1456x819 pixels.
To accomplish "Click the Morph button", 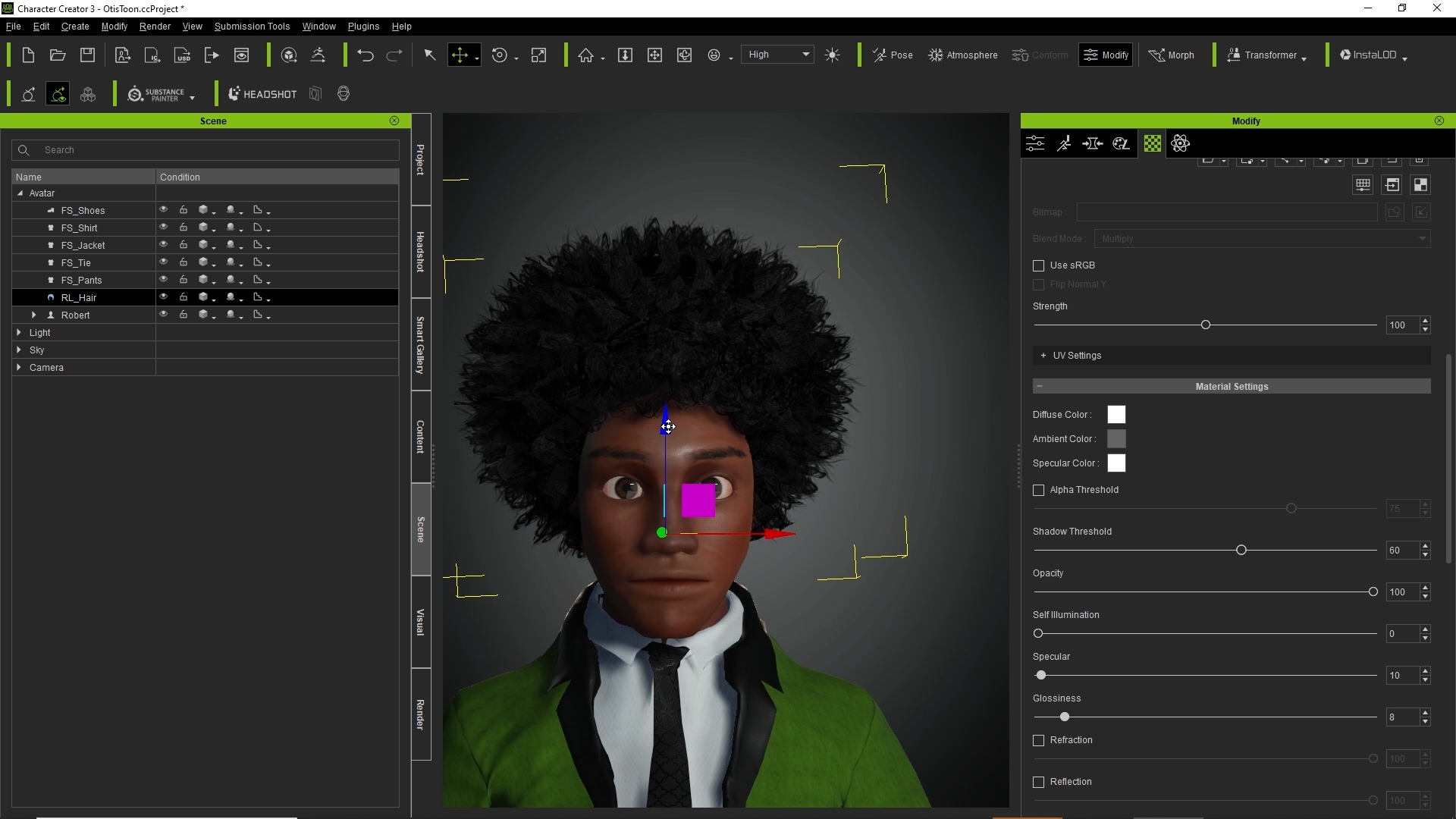I will (1172, 55).
